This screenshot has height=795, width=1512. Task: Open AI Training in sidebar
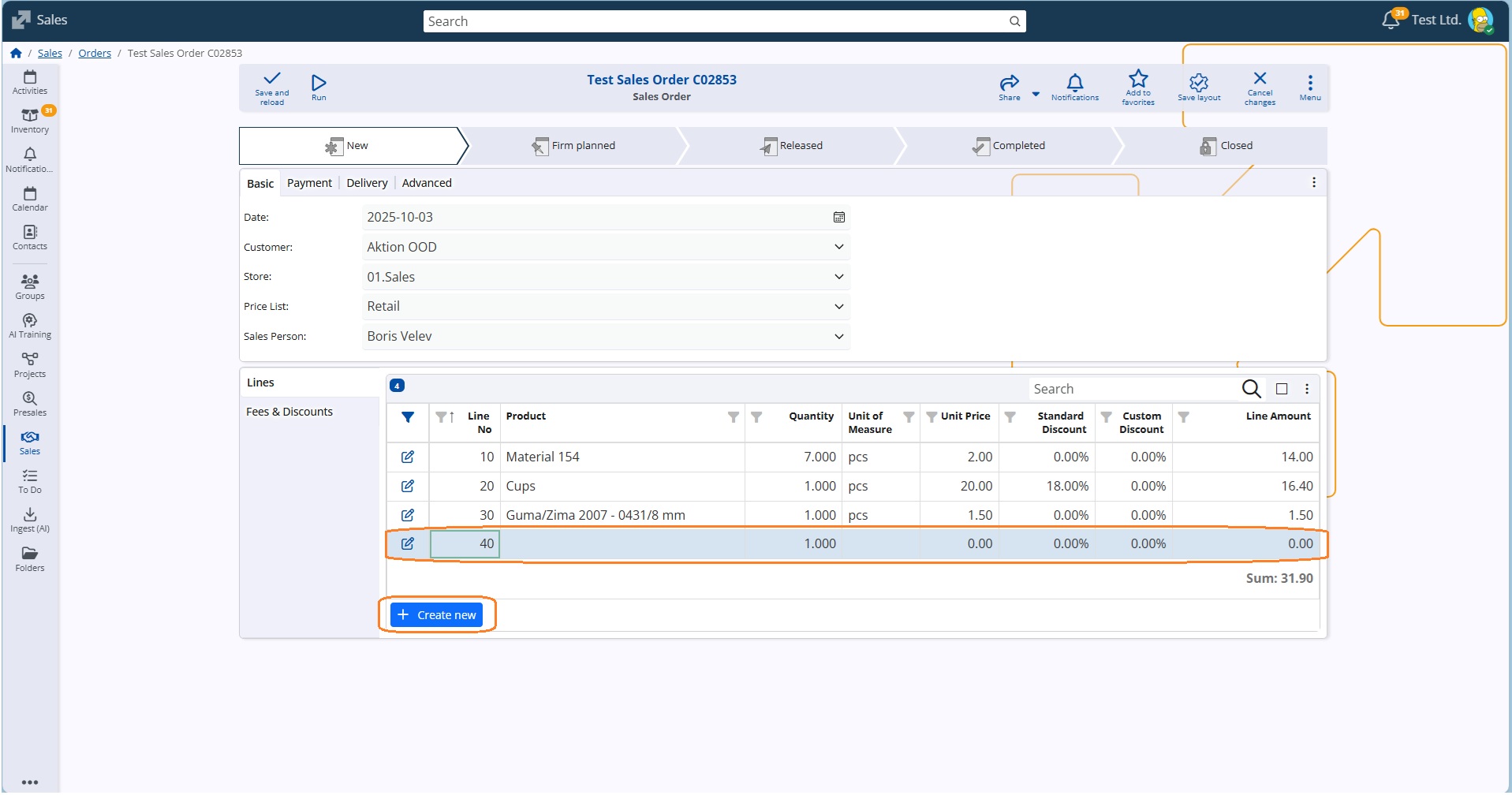pos(30,326)
